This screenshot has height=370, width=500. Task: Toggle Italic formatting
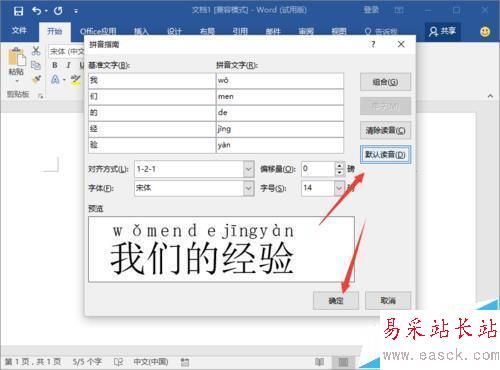(68, 65)
